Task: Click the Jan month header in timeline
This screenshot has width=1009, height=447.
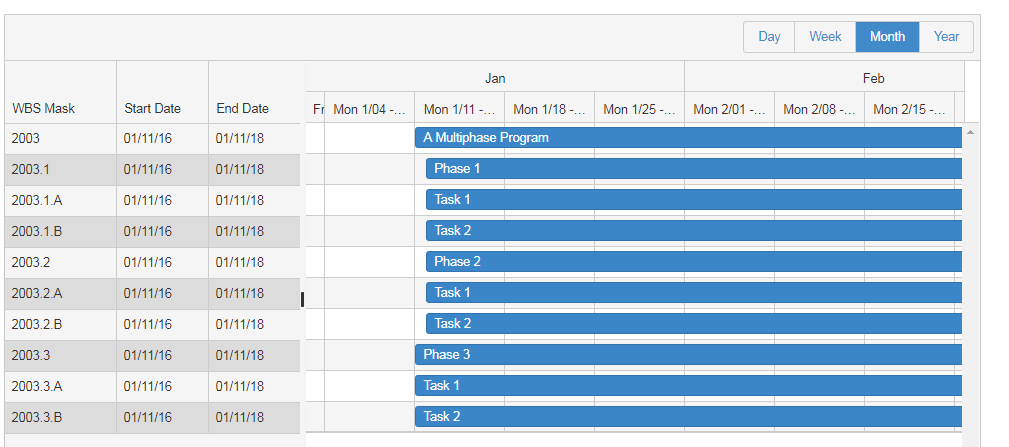Action: [x=495, y=78]
